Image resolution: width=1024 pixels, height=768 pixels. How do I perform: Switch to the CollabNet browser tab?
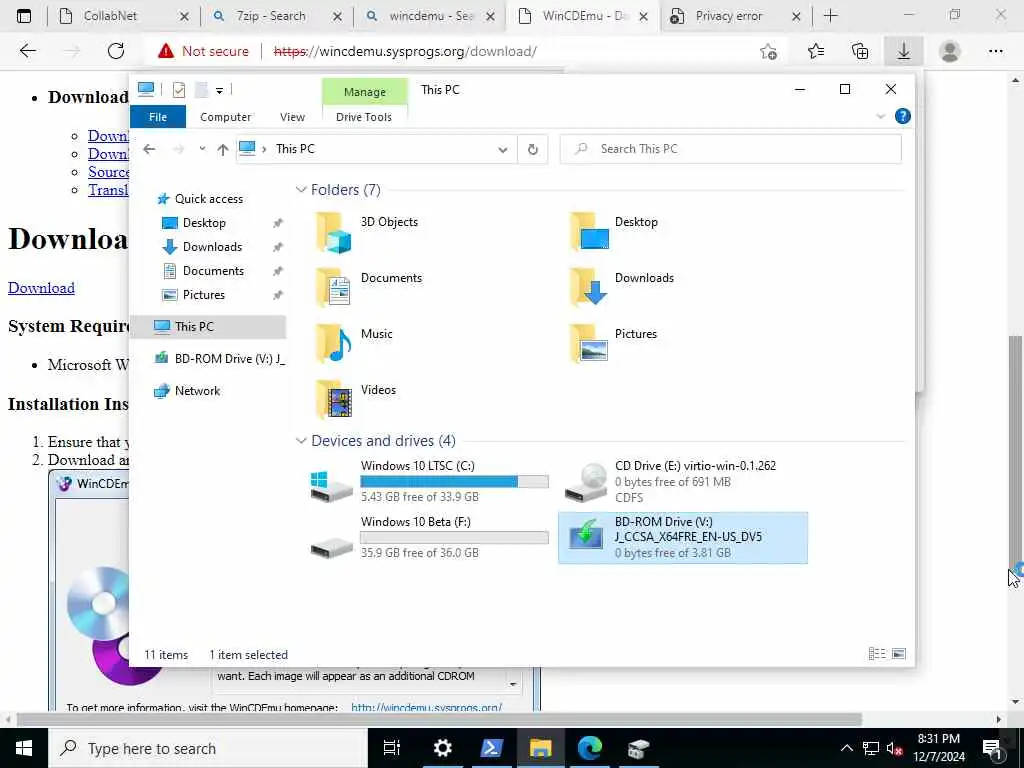(x=111, y=16)
